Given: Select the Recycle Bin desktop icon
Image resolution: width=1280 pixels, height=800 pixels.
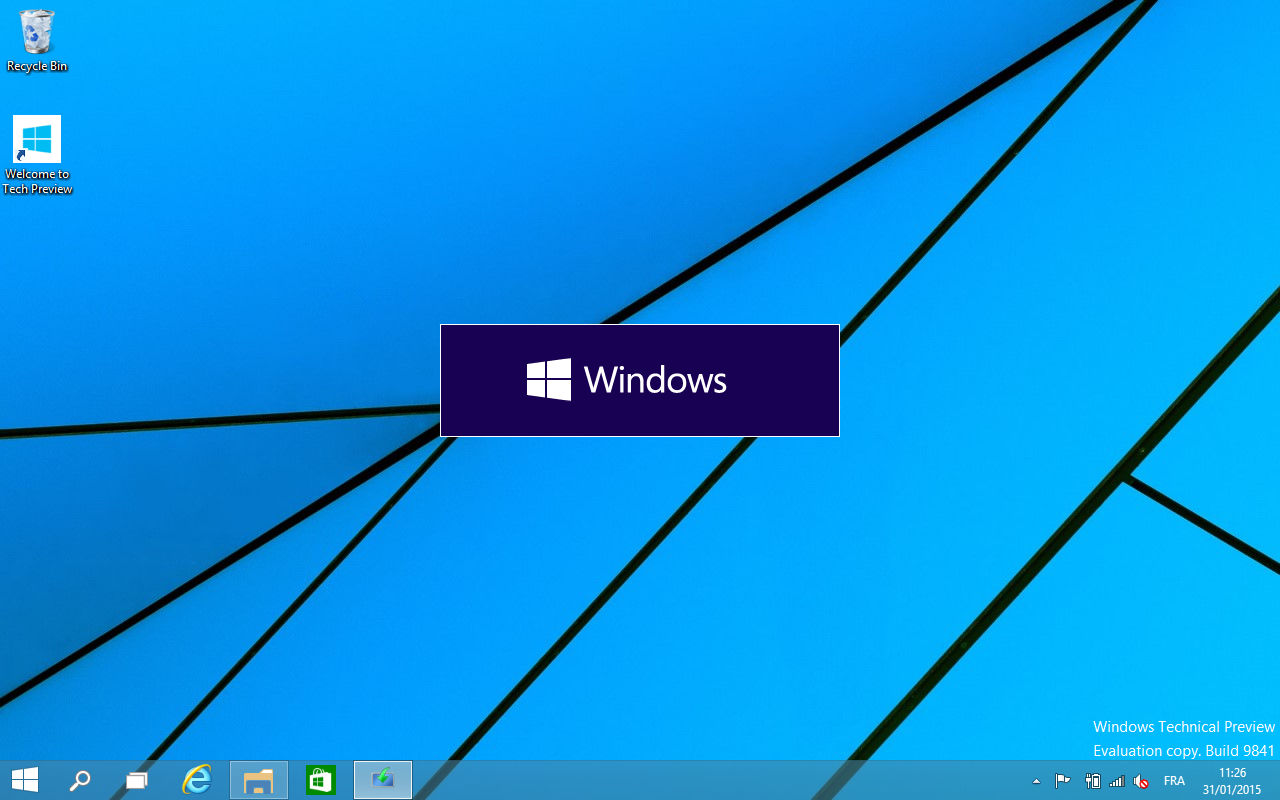Looking at the screenshot, I should tap(37, 40).
